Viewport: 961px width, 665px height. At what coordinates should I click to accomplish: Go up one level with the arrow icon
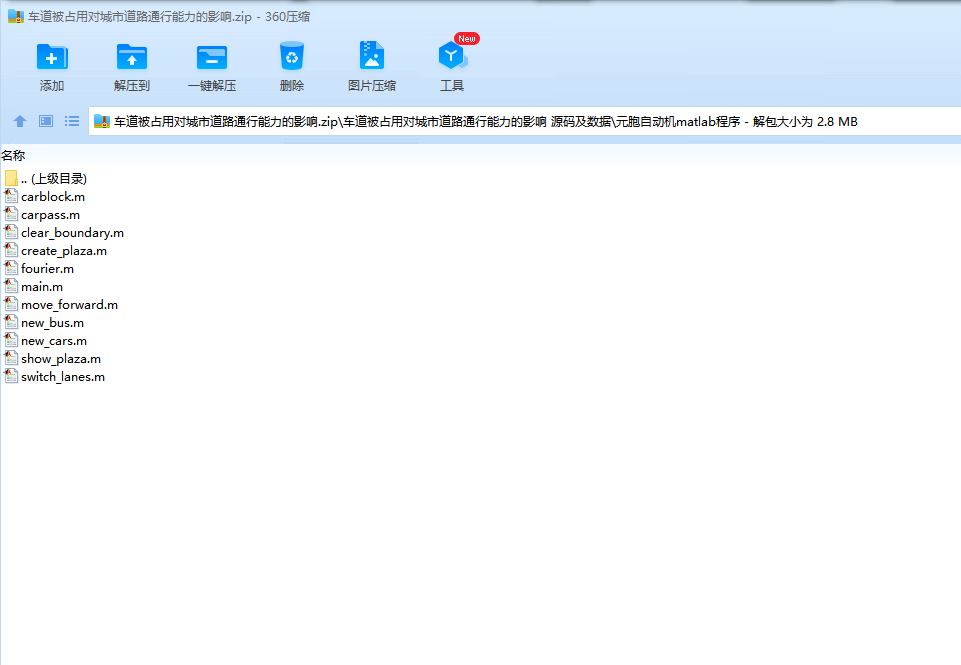(x=20, y=121)
